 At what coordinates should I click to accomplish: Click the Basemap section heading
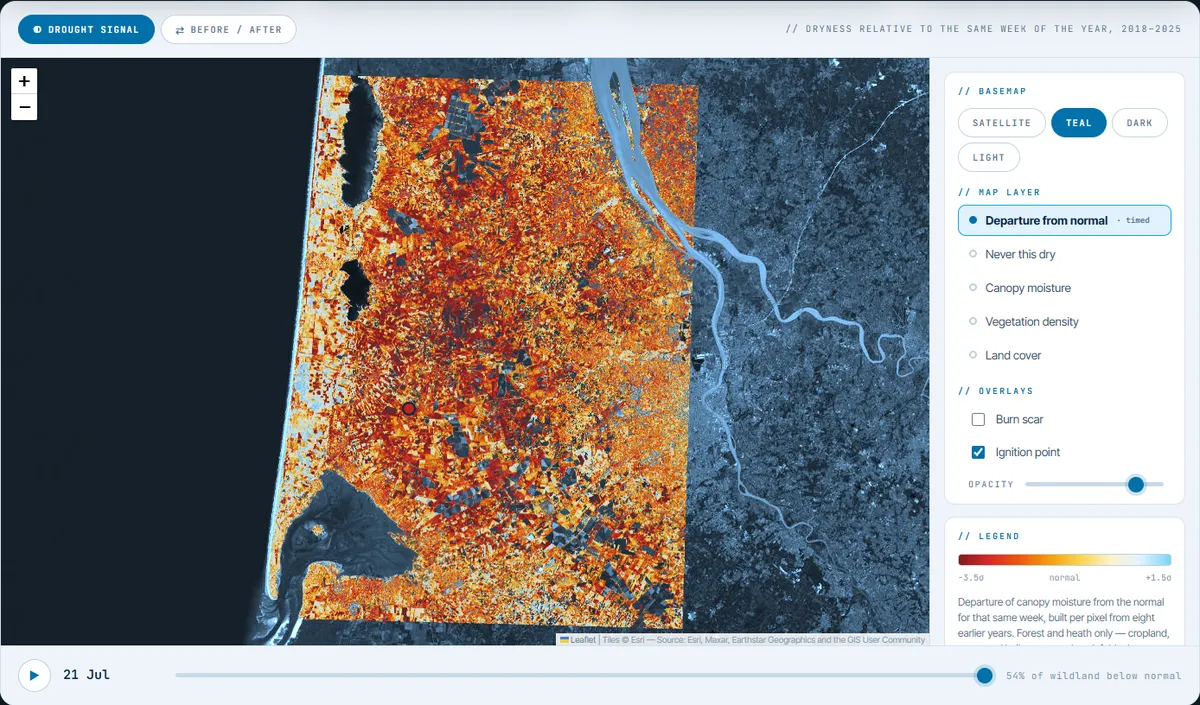(x=992, y=91)
